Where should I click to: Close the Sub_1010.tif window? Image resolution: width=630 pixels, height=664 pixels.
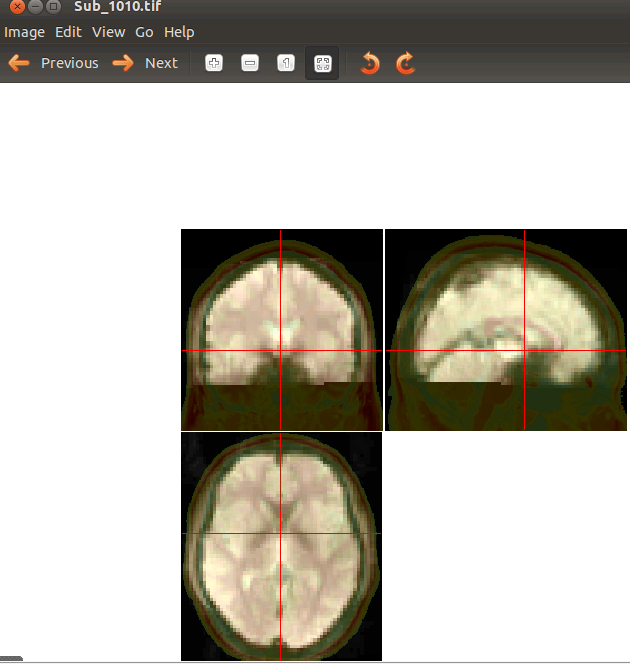(x=17, y=6)
